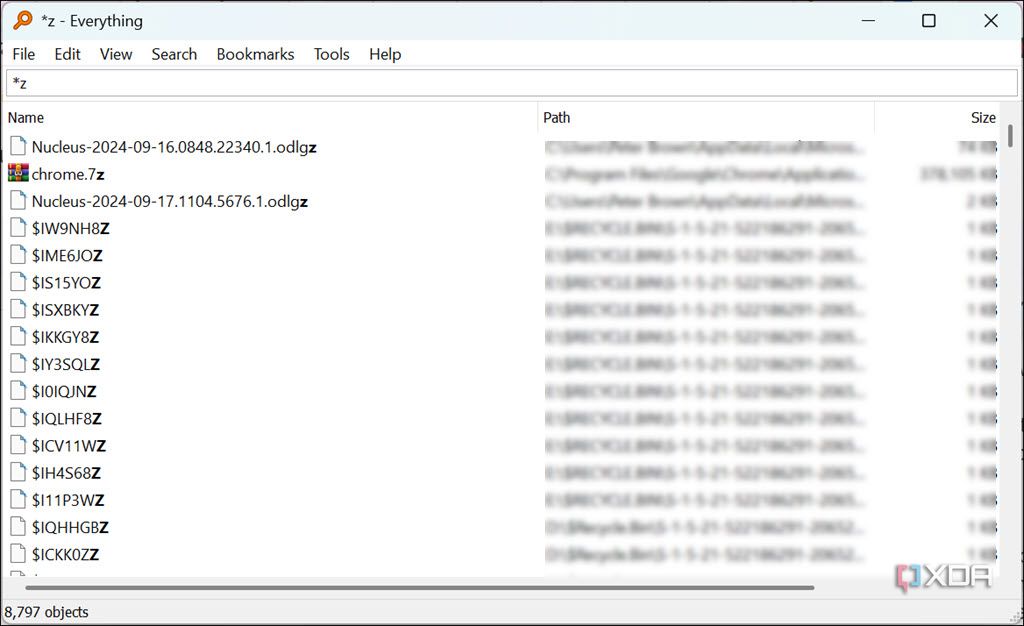Select the $ICV11WZ file name
Image resolution: width=1024 pixels, height=626 pixels.
pos(69,446)
